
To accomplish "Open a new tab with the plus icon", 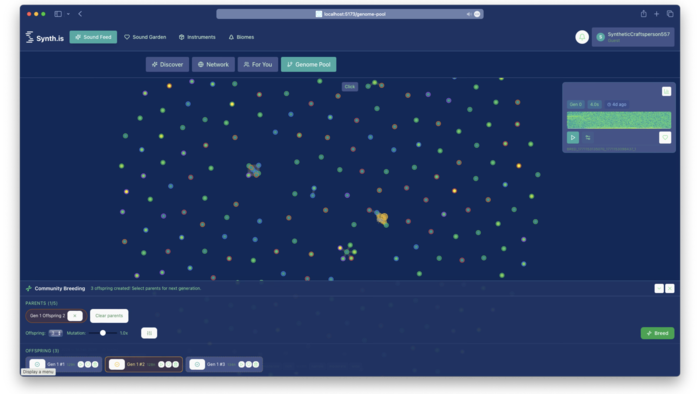I will [656, 14].
